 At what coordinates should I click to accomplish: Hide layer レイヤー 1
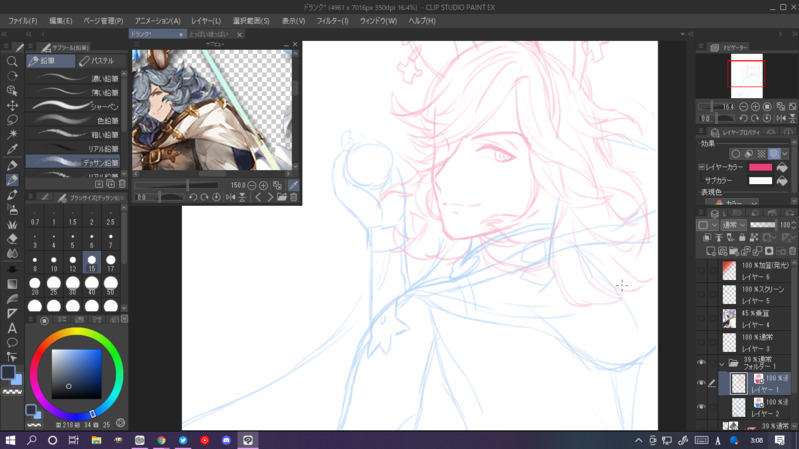[x=702, y=383]
